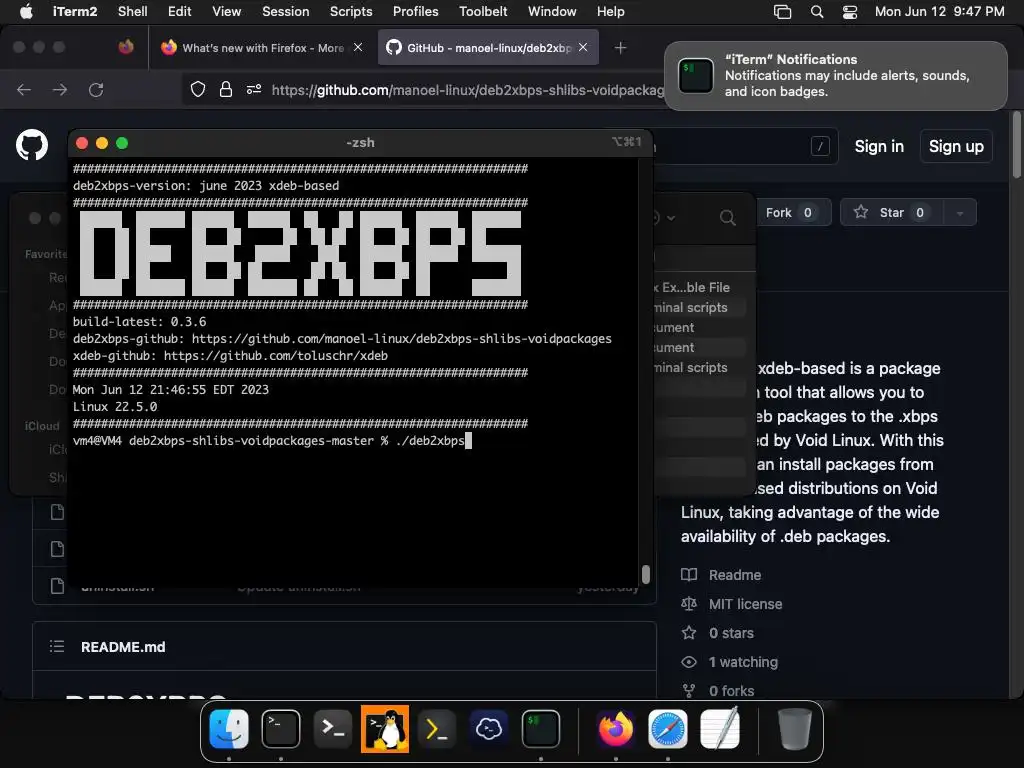Click the site security padlock icon
The height and width of the screenshot is (768, 1024).
pos(226,89)
